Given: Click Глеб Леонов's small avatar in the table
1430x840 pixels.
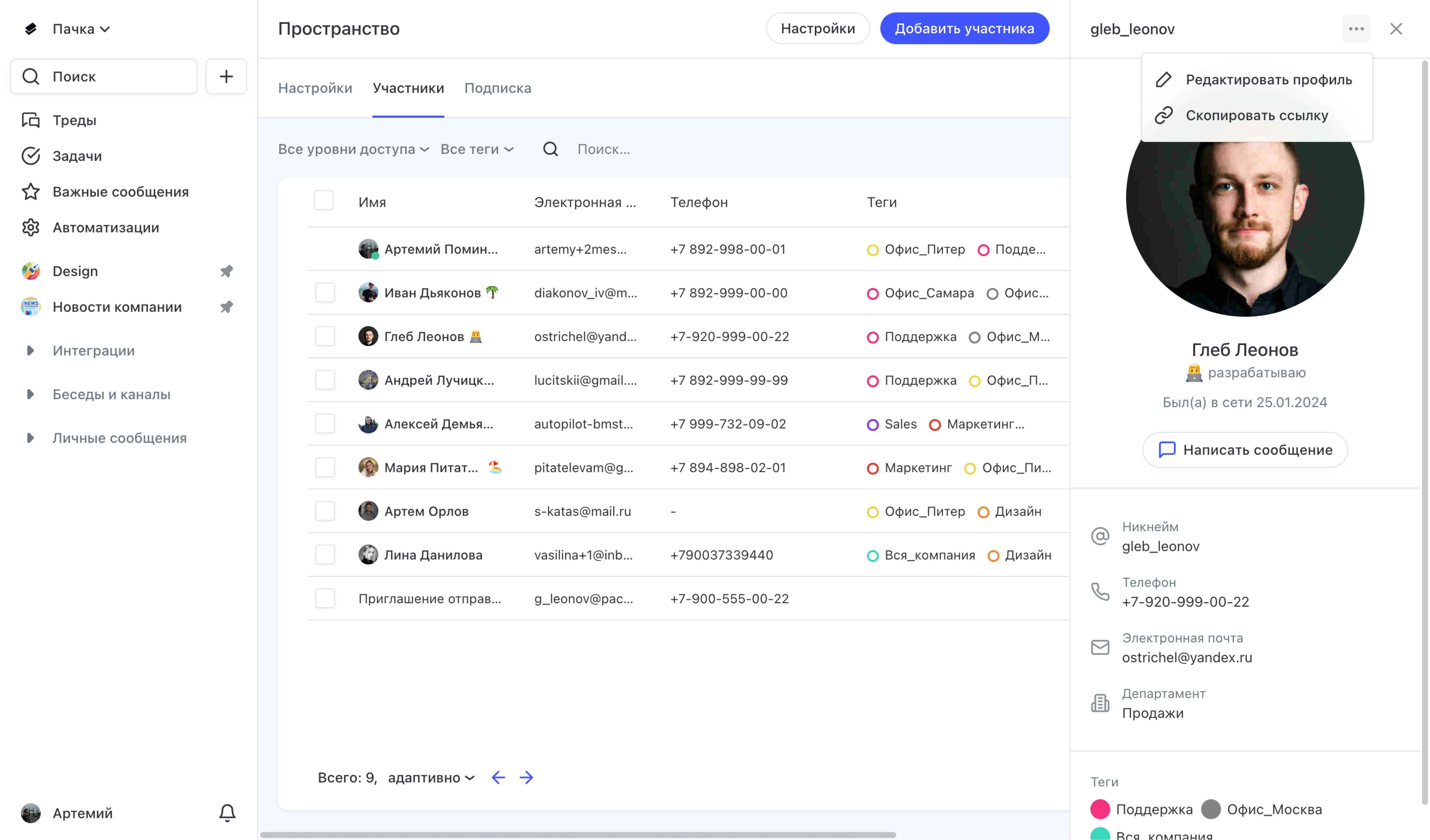Looking at the screenshot, I should click(368, 336).
